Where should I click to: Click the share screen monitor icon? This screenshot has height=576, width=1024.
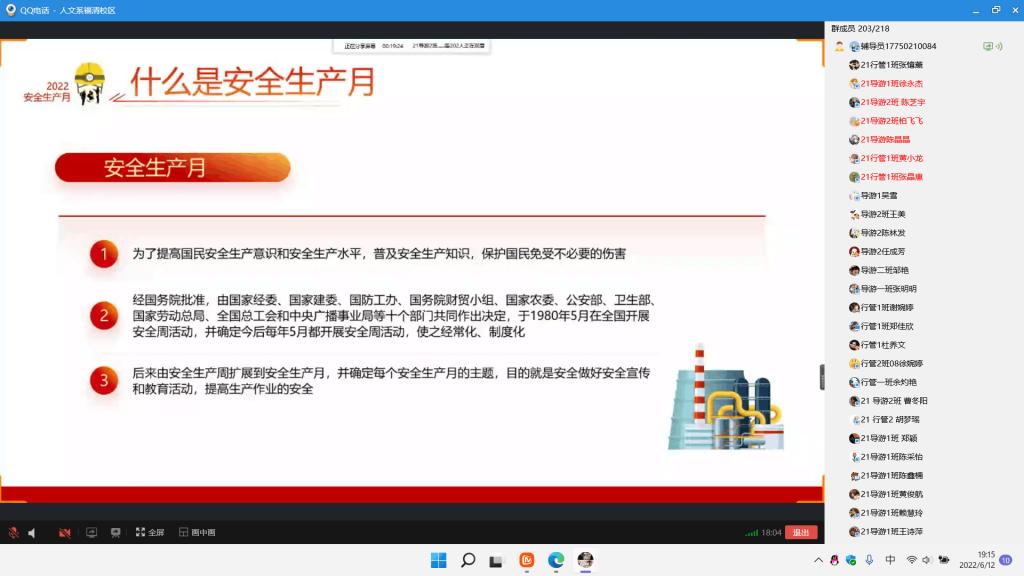[92, 533]
